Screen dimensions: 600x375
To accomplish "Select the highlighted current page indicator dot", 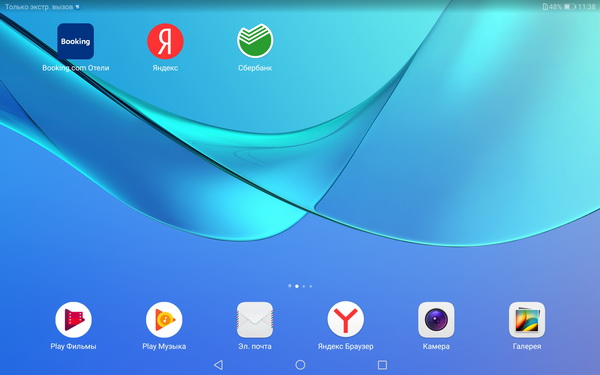I will click(x=297, y=286).
